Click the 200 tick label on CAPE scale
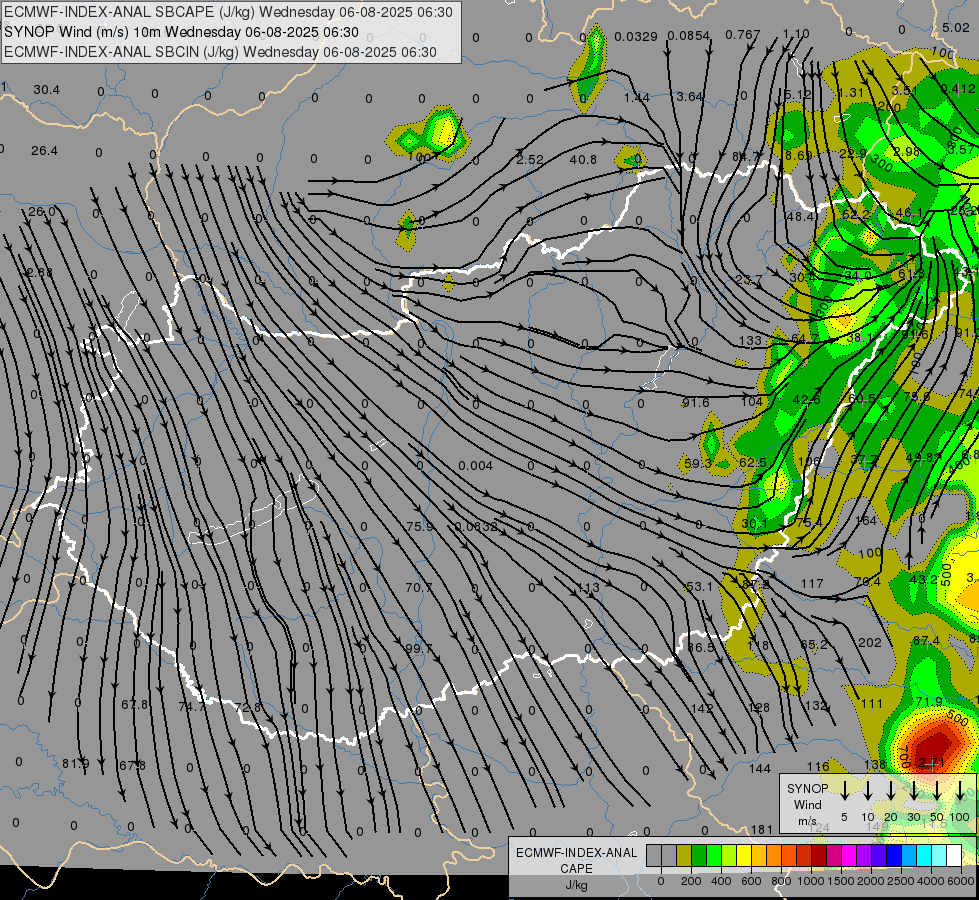The height and width of the screenshot is (900, 979). pos(691,881)
